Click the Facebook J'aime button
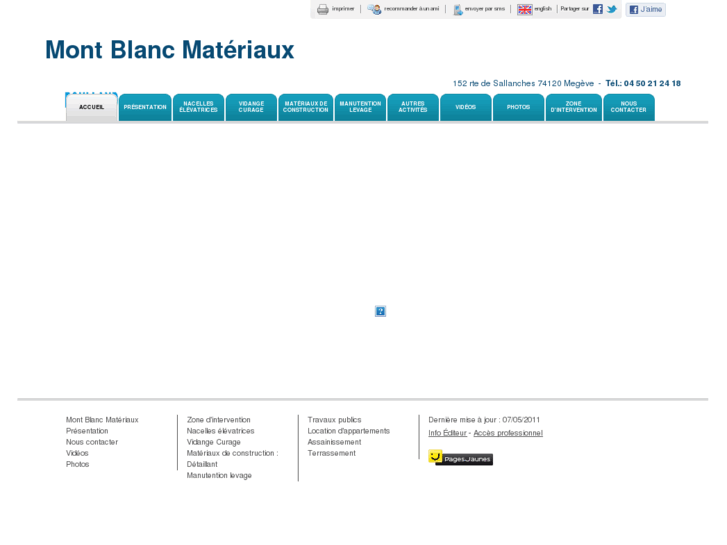 pos(645,9)
